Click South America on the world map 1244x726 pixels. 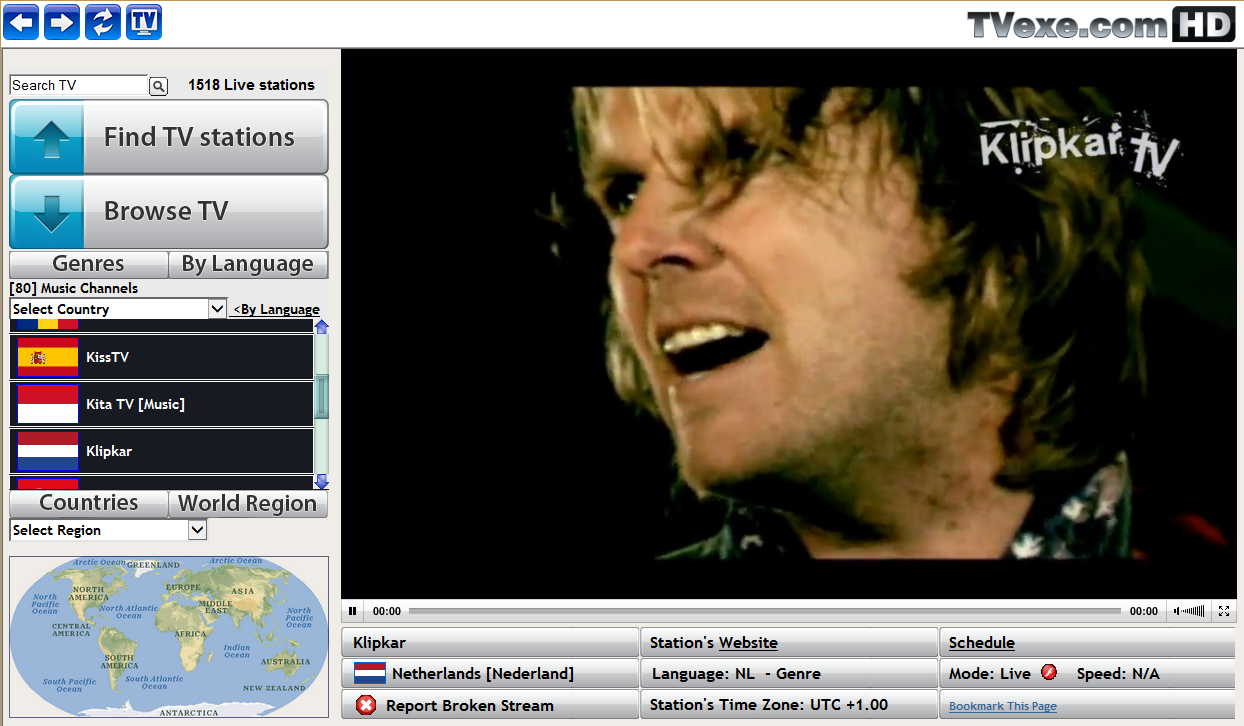(x=119, y=661)
